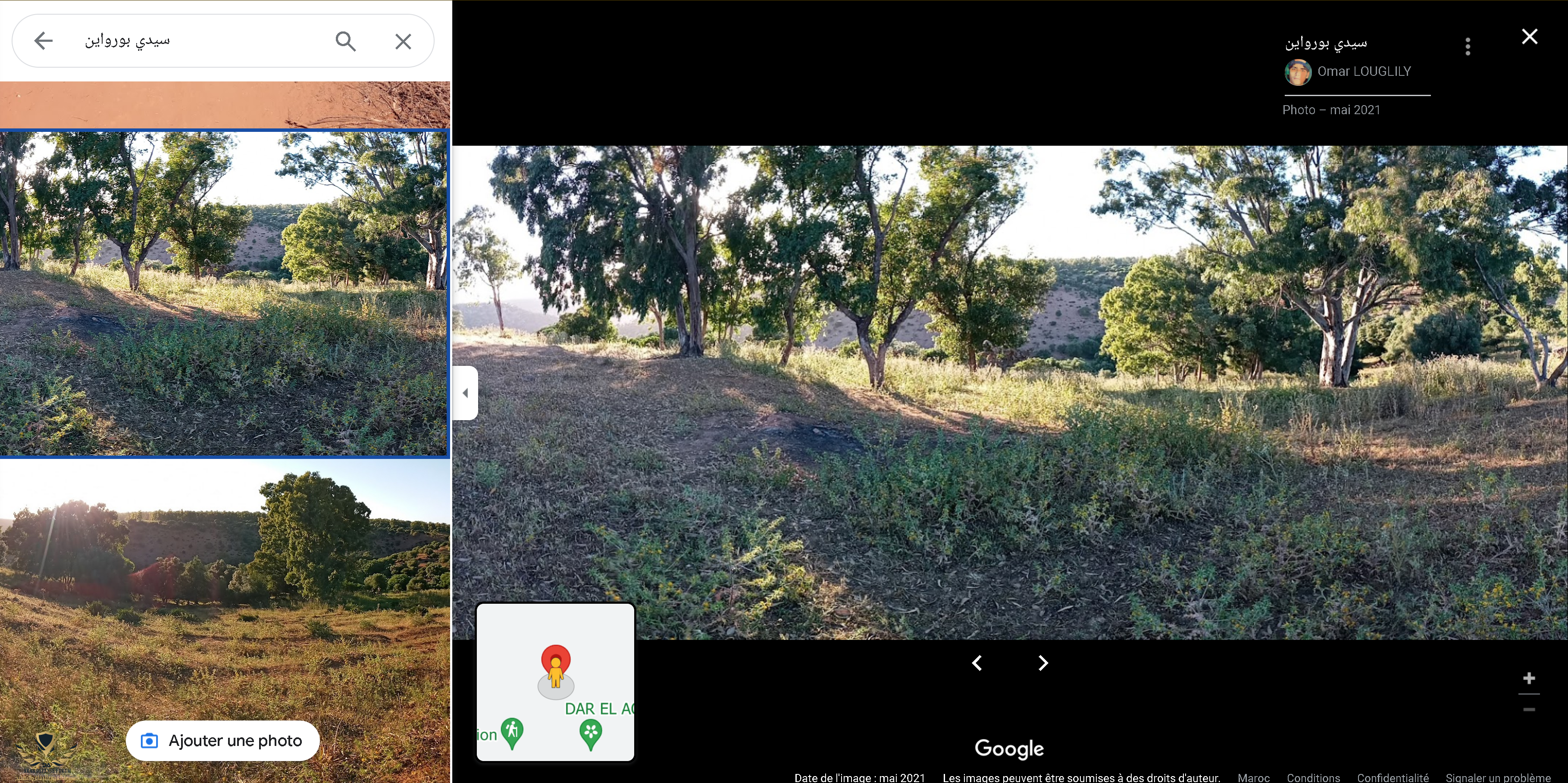Click the green hiking pin on minimap

(x=512, y=733)
